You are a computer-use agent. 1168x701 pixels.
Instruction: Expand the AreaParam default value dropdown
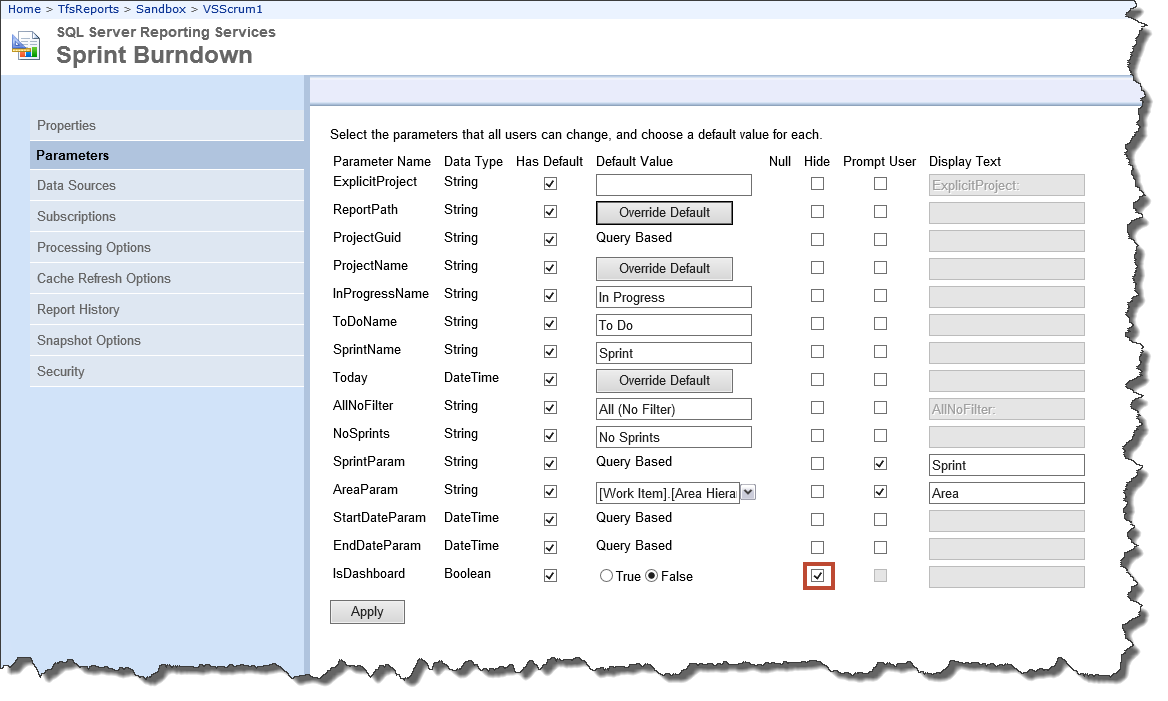tap(748, 492)
